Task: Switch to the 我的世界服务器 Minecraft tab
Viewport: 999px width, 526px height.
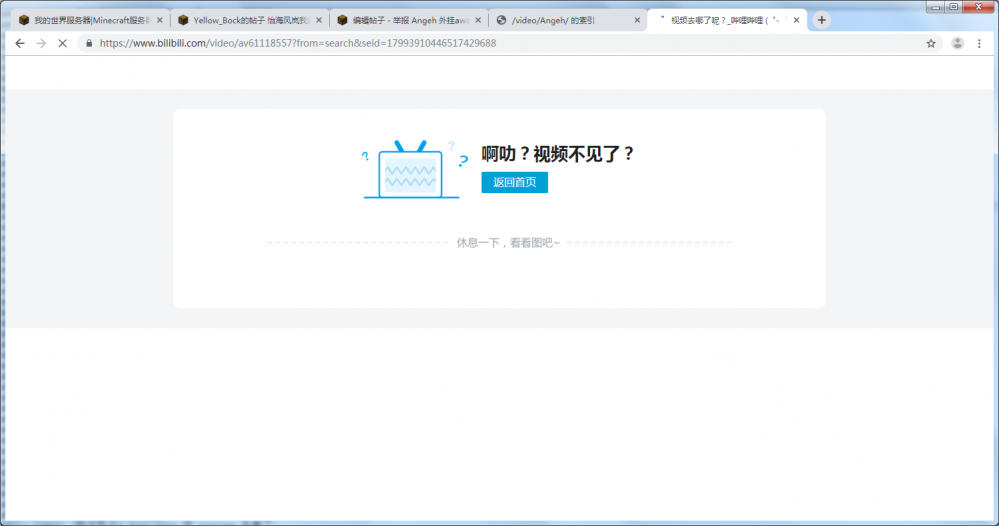Action: pos(90,20)
